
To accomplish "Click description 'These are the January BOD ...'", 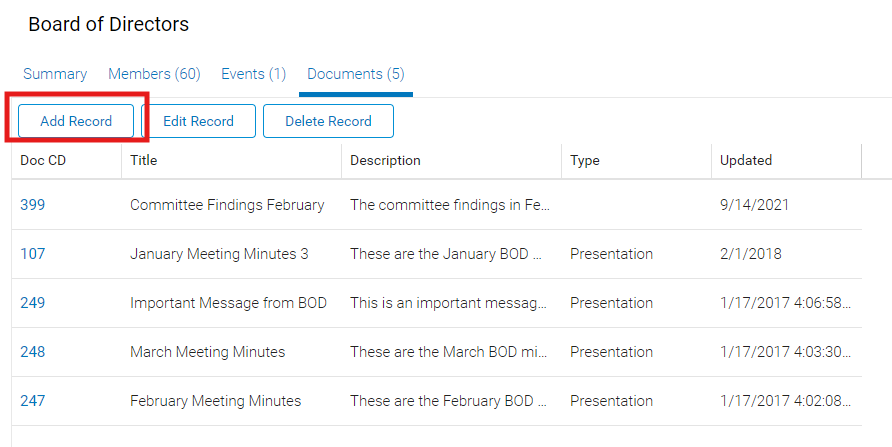I will pos(446,254).
